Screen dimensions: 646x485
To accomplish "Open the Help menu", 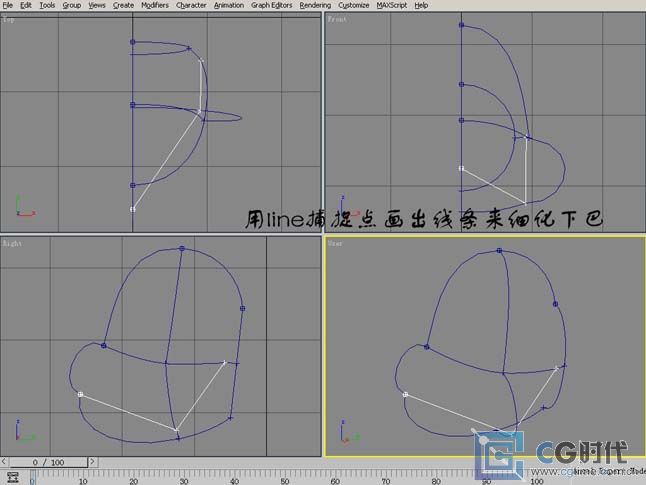I will (421, 5).
